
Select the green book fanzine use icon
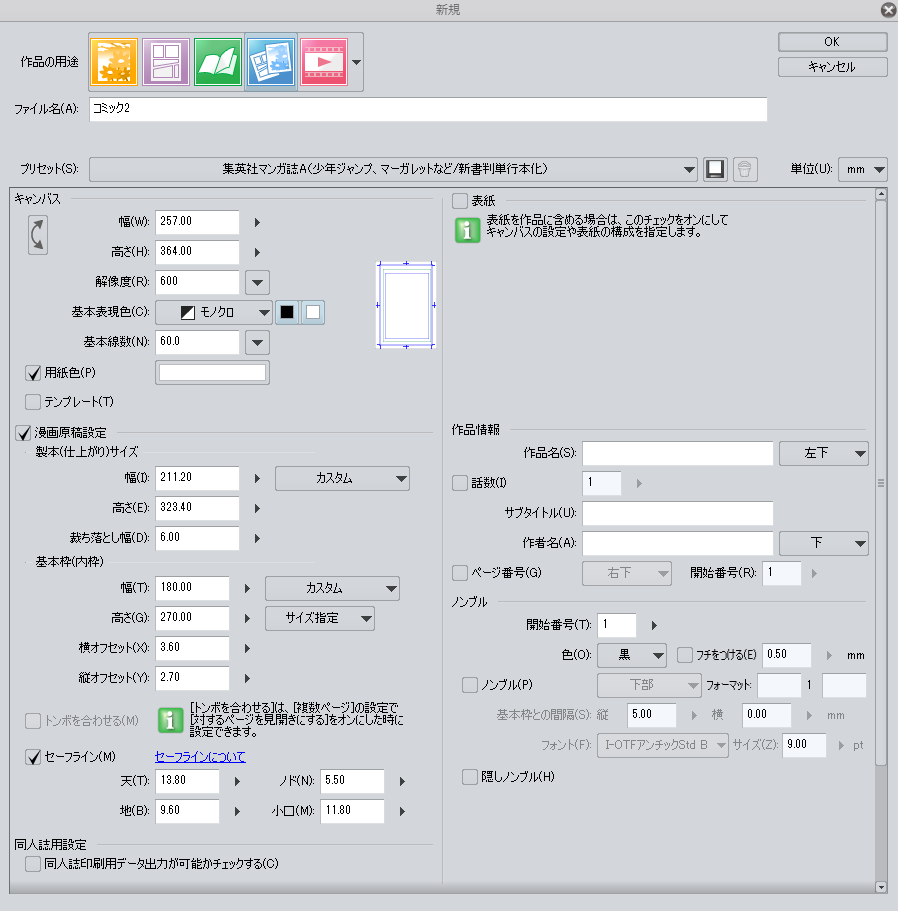(x=218, y=62)
